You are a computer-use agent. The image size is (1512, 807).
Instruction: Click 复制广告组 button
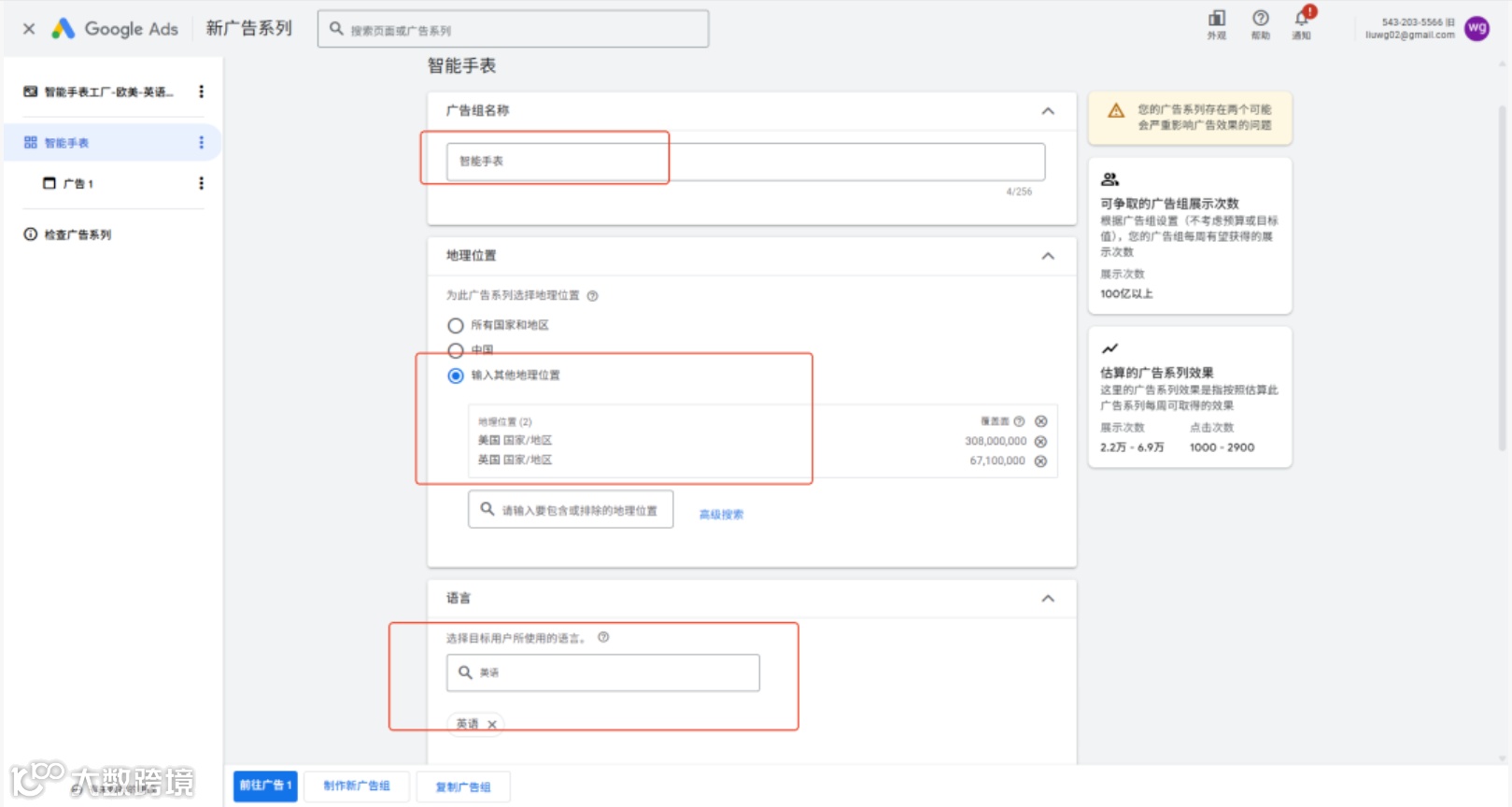[x=463, y=787]
